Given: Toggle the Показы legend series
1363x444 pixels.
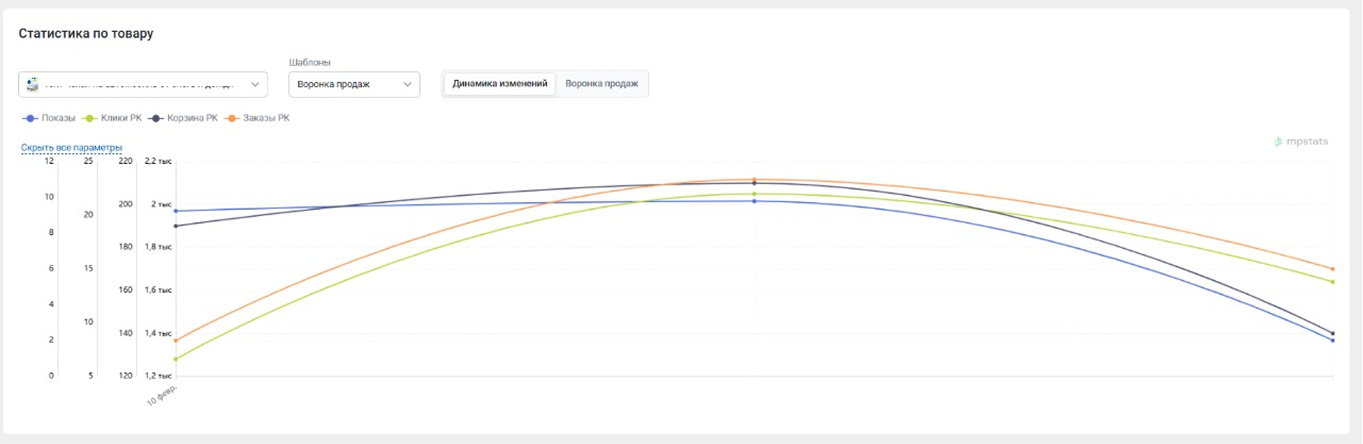Looking at the screenshot, I should coord(58,118).
